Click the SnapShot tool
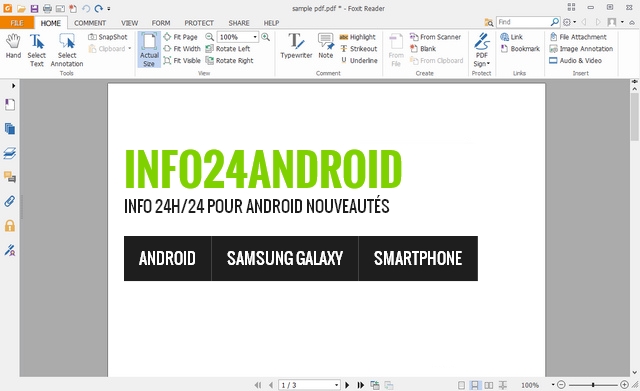The height and width of the screenshot is (391, 640). pos(108,37)
